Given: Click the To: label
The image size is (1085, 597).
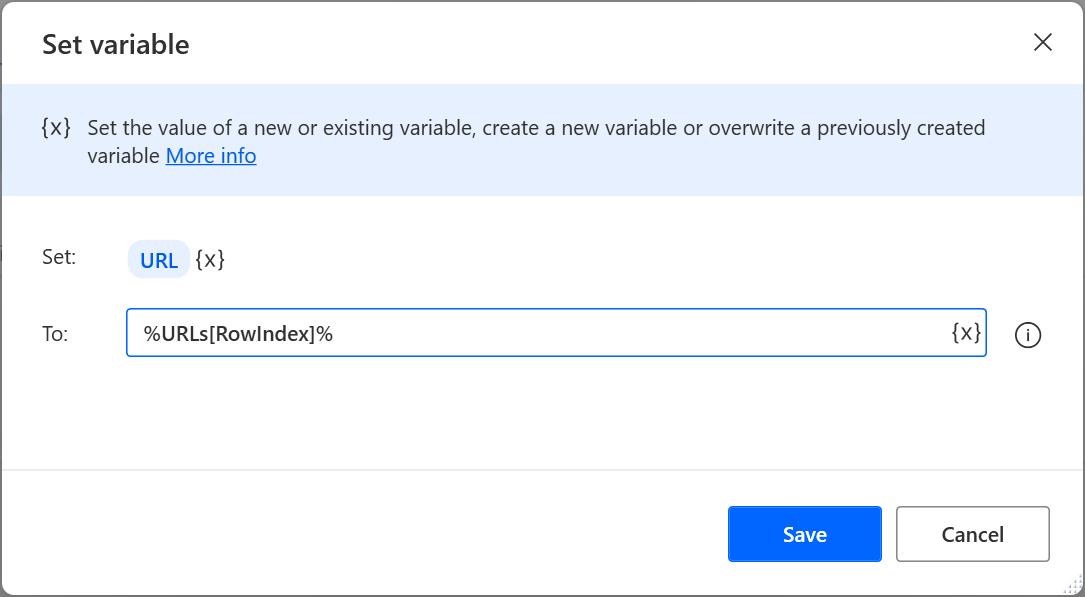Looking at the screenshot, I should pyautogui.click(x=55, y=334).
